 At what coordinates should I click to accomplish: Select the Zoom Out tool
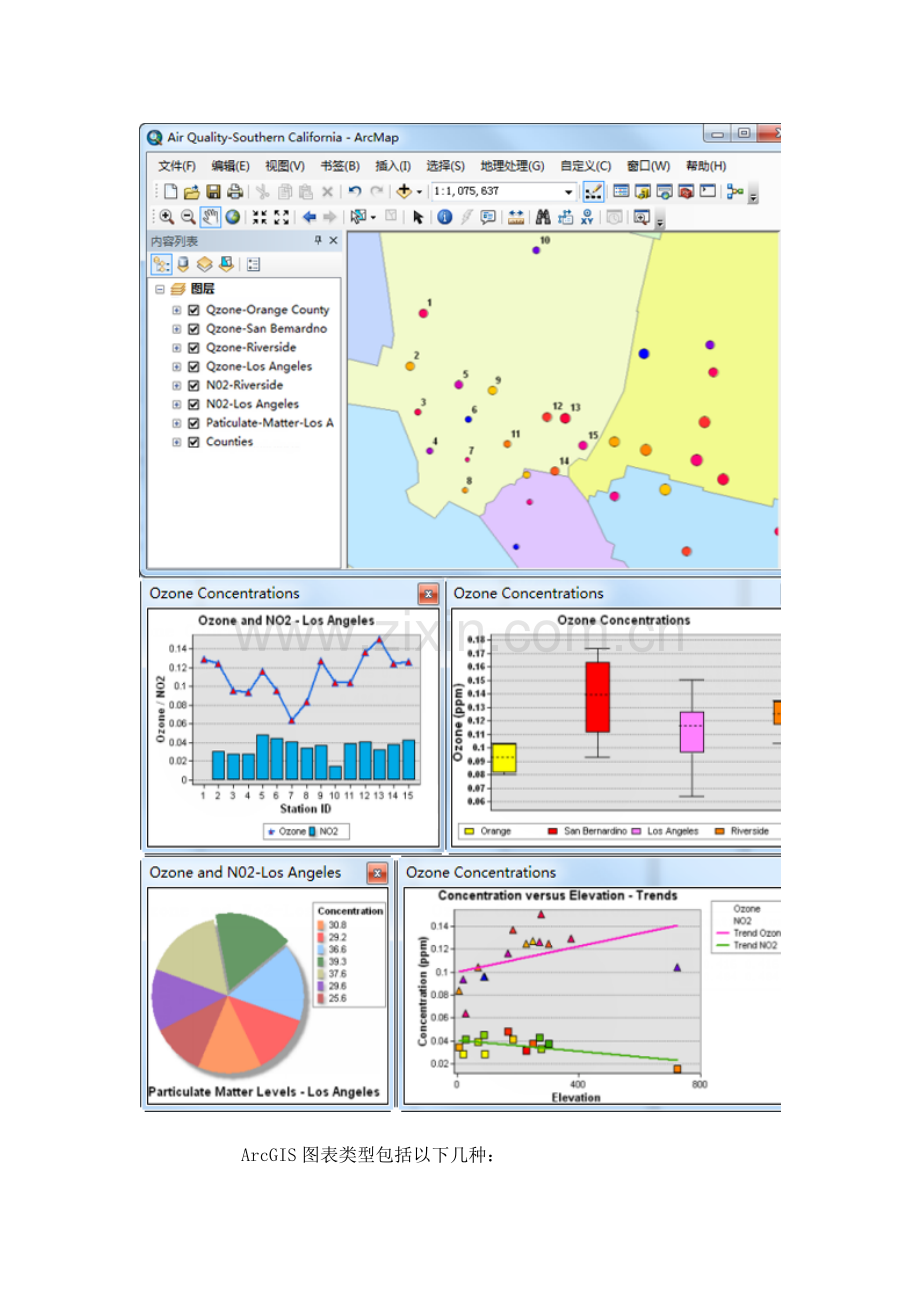[187, 217]
